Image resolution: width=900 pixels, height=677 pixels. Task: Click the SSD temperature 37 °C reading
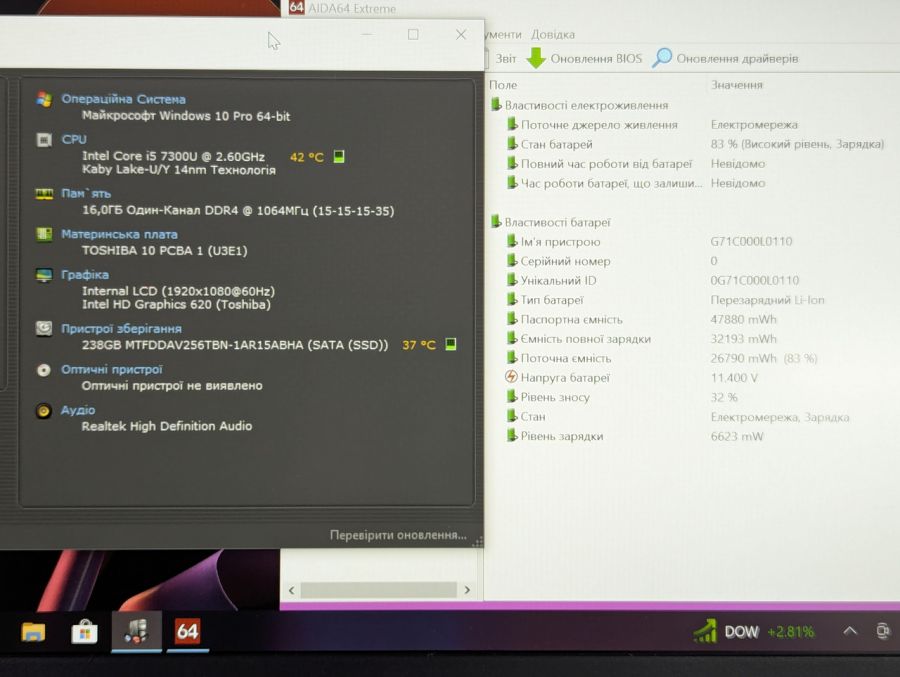click(419, 345)
